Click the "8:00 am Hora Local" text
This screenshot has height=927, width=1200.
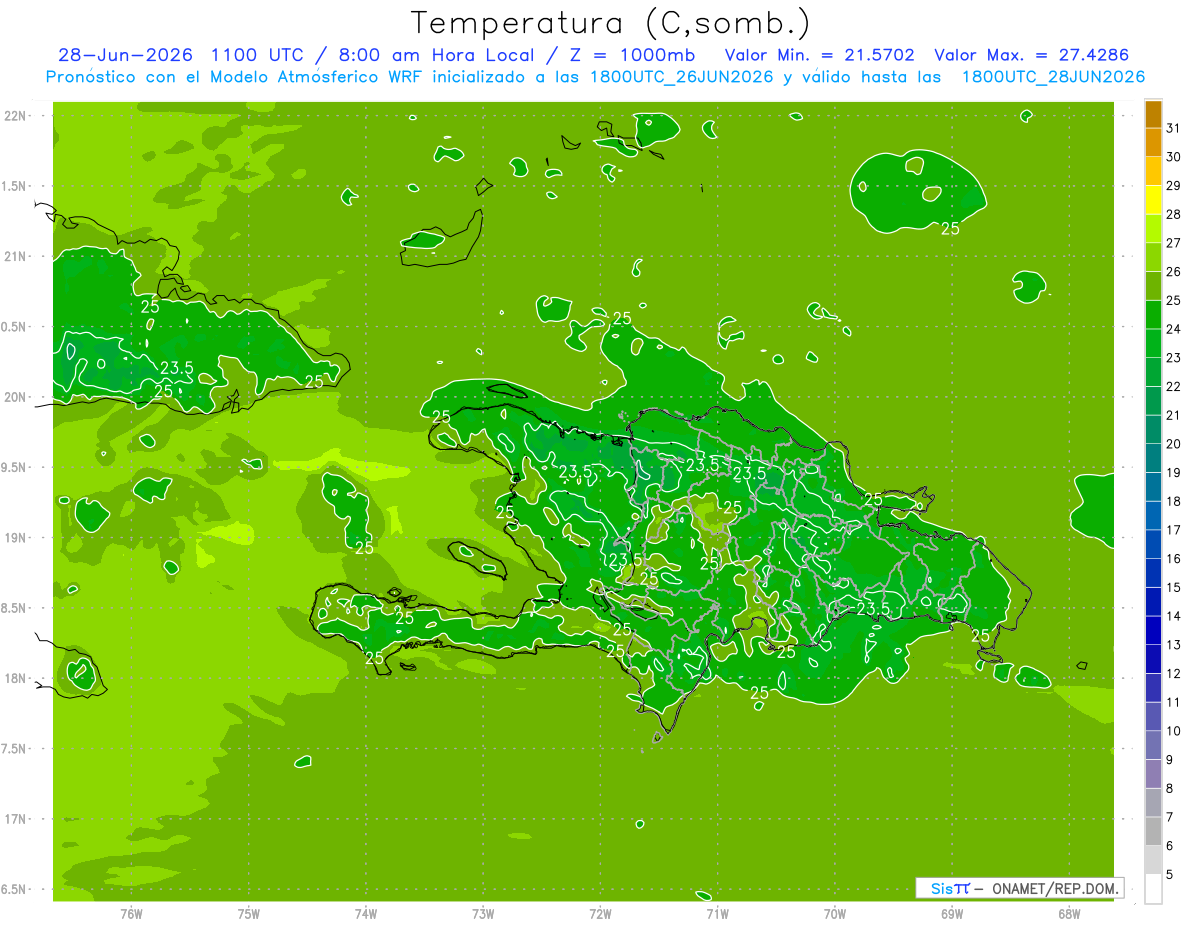pyautogui.click(x=436, y=55)
